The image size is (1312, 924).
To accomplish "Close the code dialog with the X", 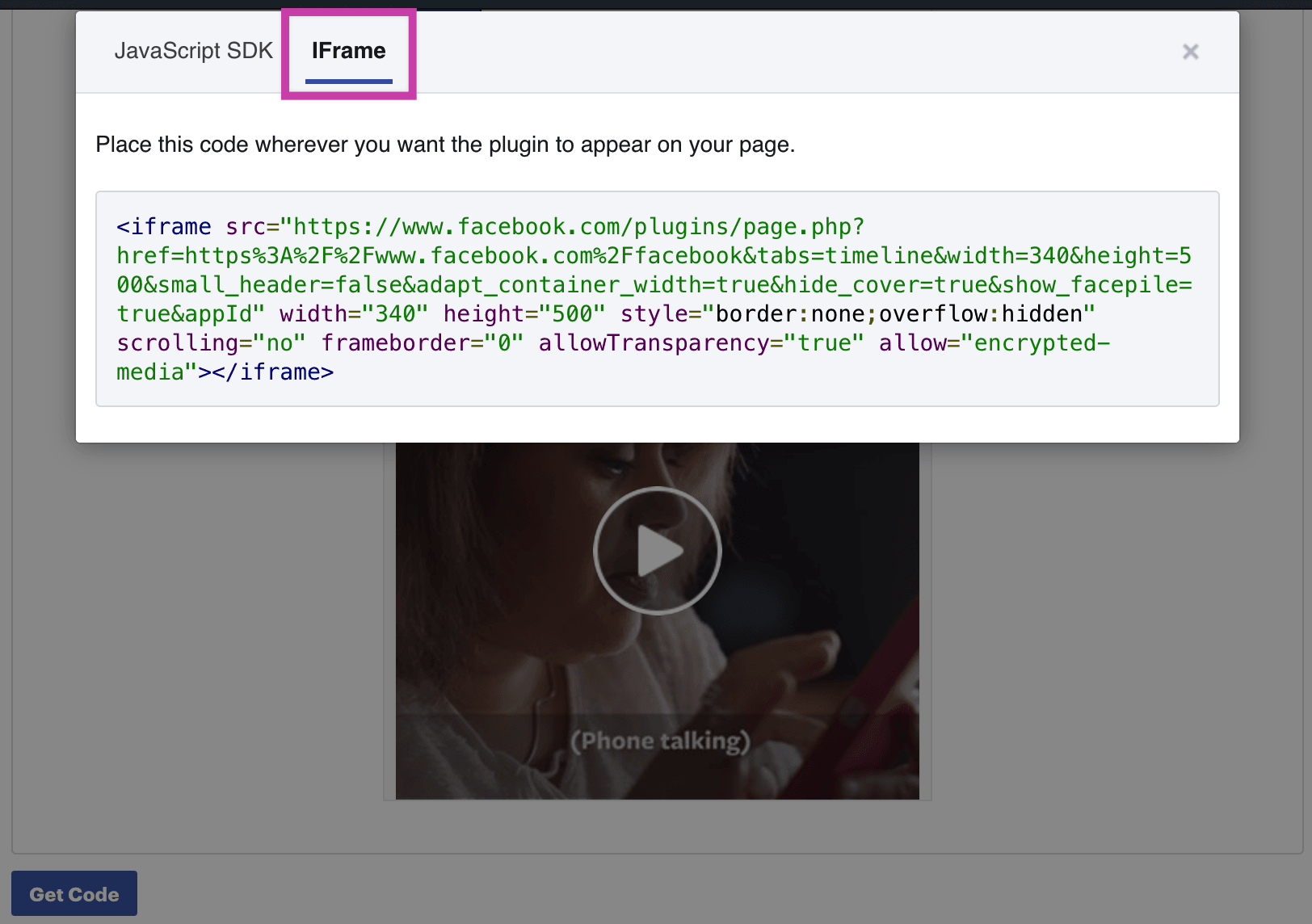I will click(1190, 52).
